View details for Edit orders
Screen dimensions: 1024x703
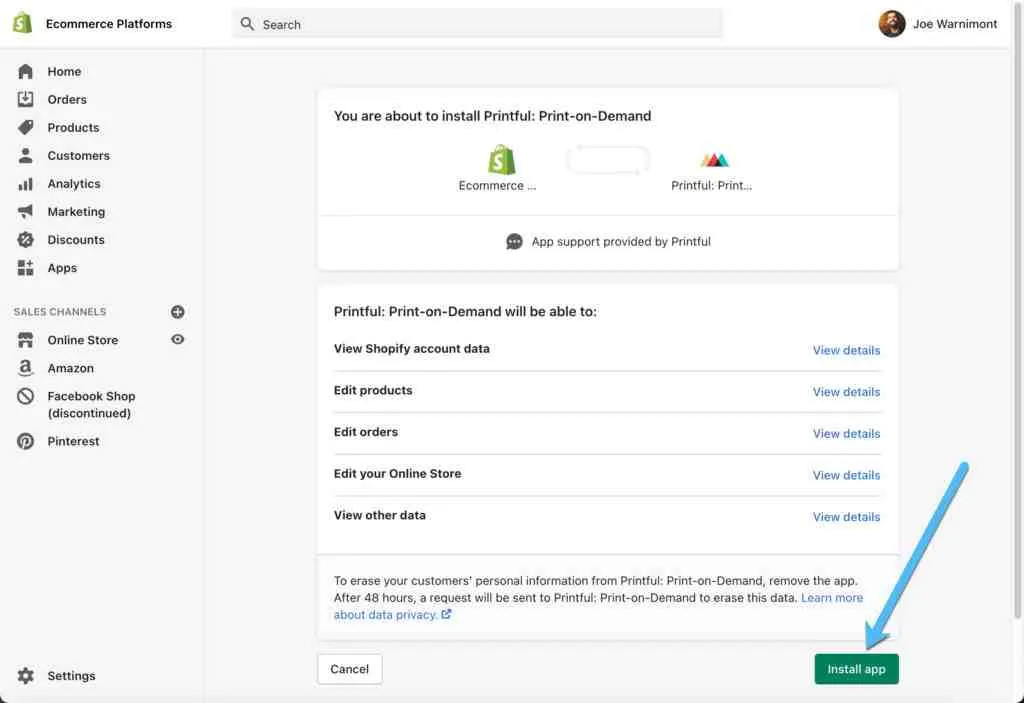pos(846,434)
